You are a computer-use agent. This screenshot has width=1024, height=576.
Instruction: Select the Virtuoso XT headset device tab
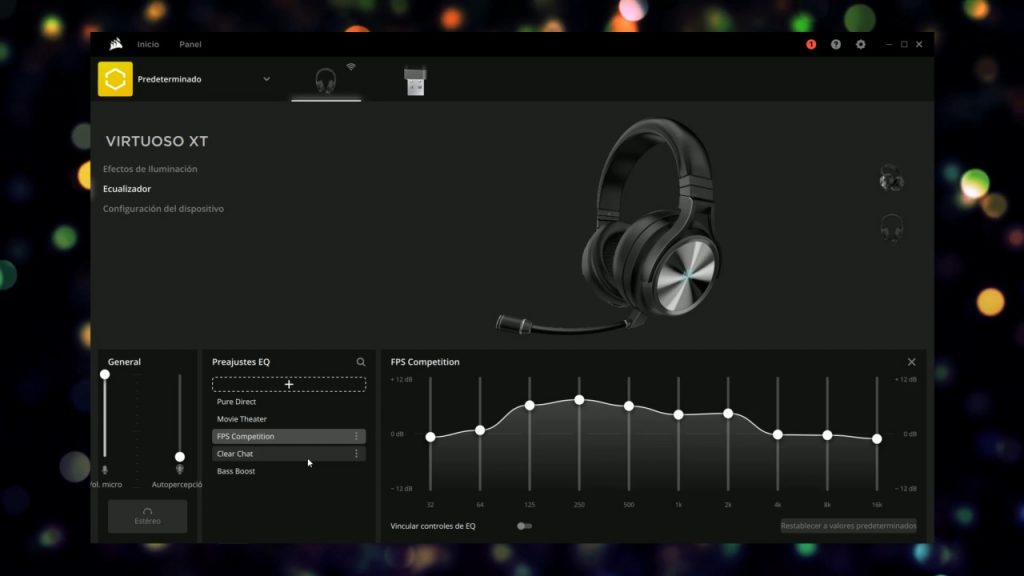tap(326, 80)
